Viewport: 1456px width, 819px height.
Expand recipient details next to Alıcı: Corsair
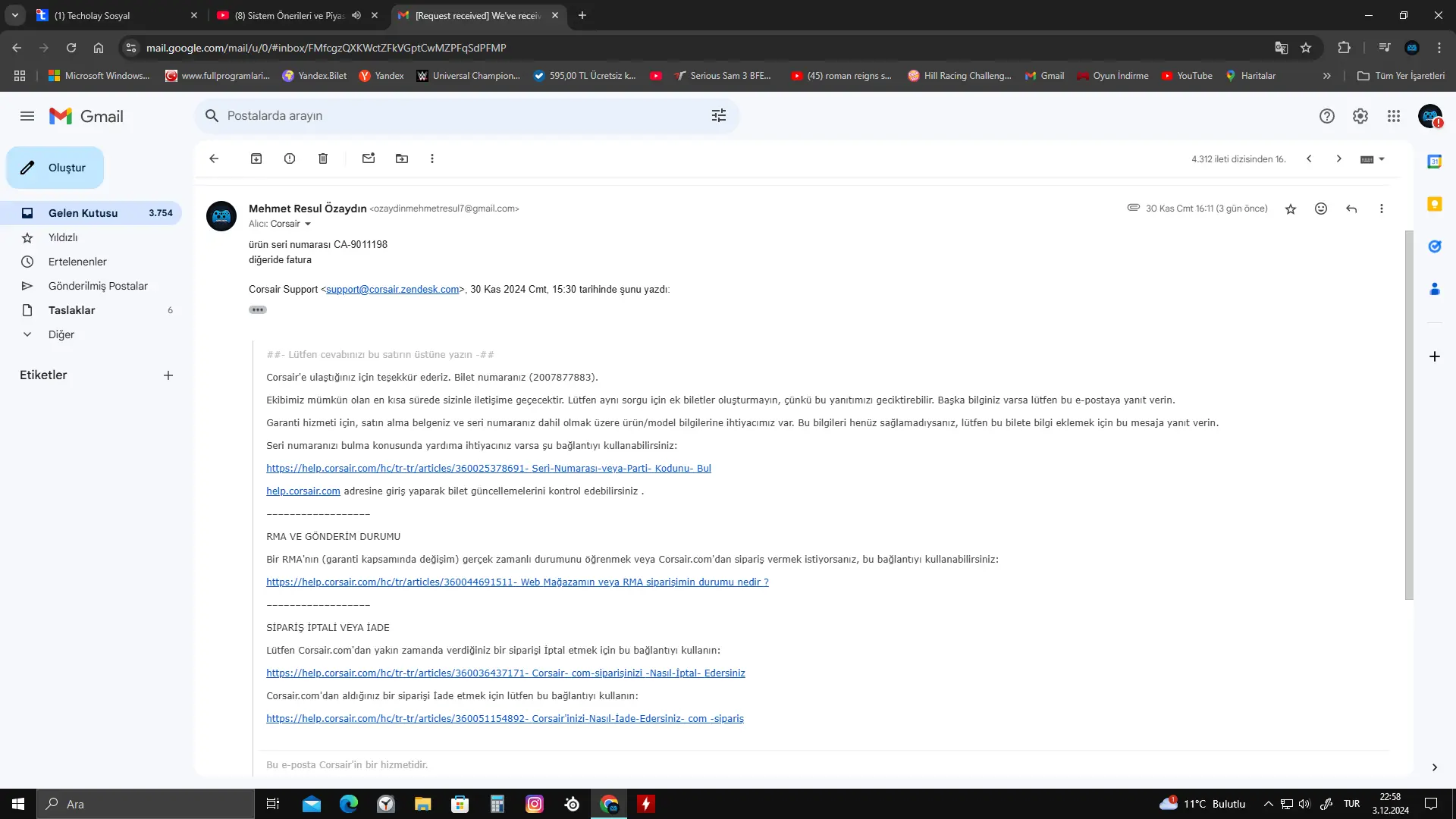[308, 224]
